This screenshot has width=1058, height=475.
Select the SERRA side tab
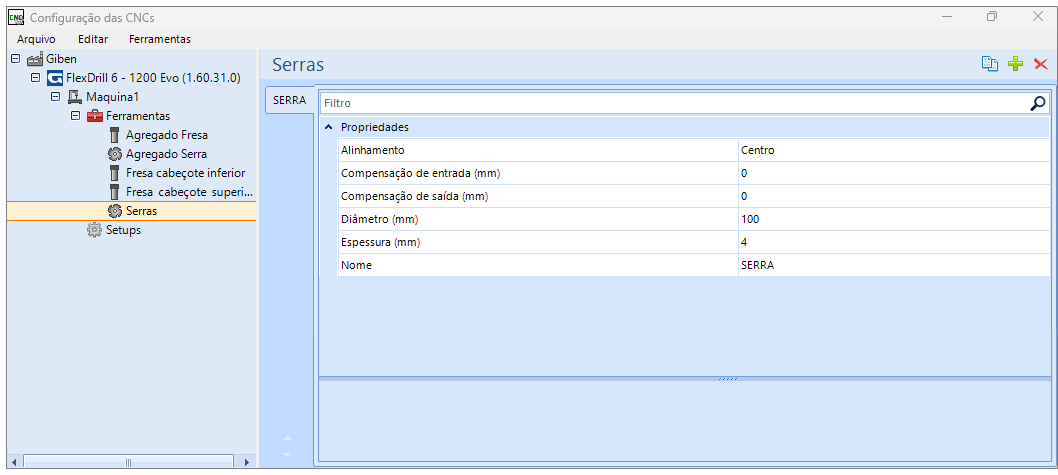pyautogui.click(x=289, y=101)
